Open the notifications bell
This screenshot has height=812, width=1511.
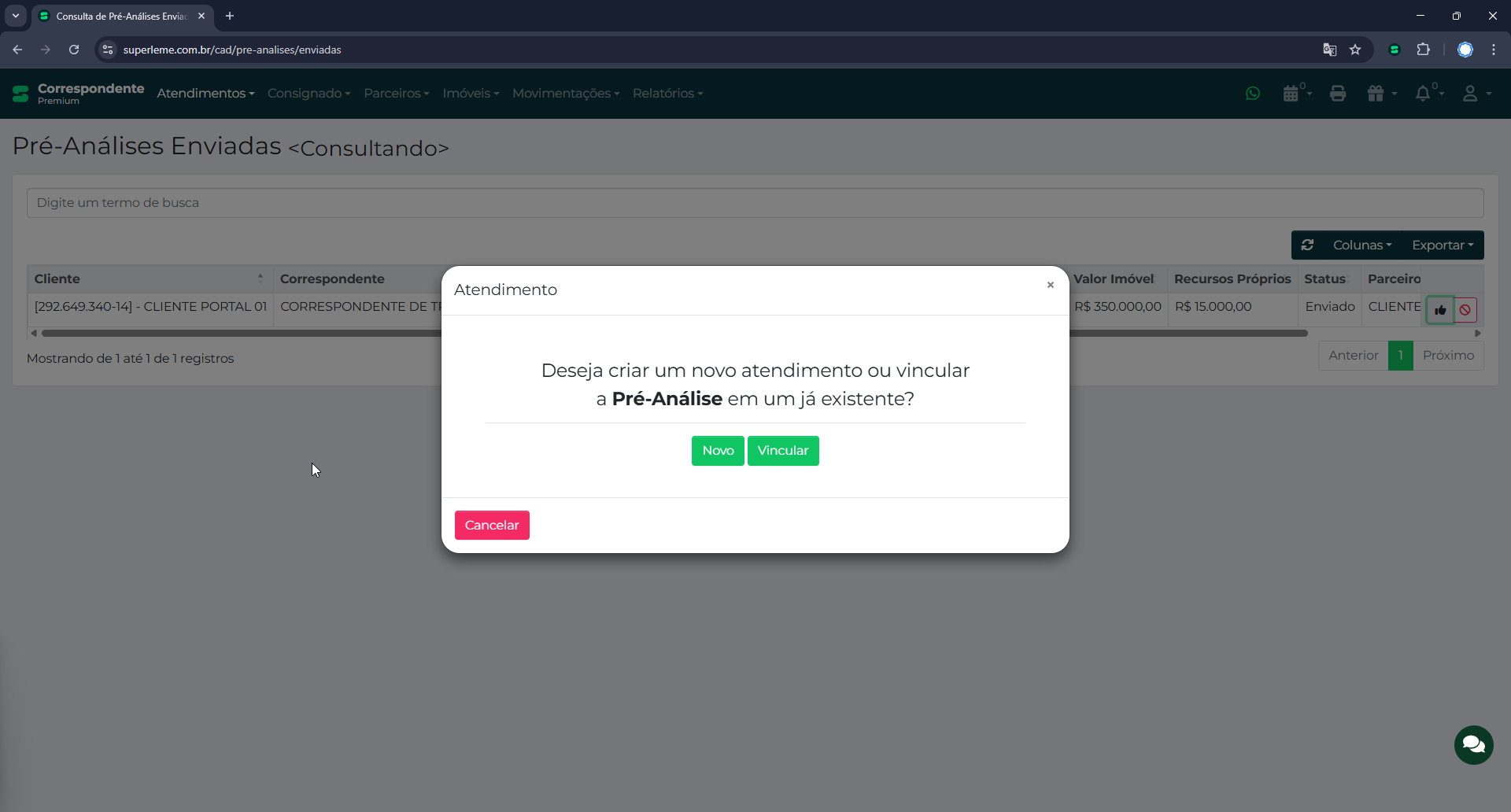click(1424, 94)
